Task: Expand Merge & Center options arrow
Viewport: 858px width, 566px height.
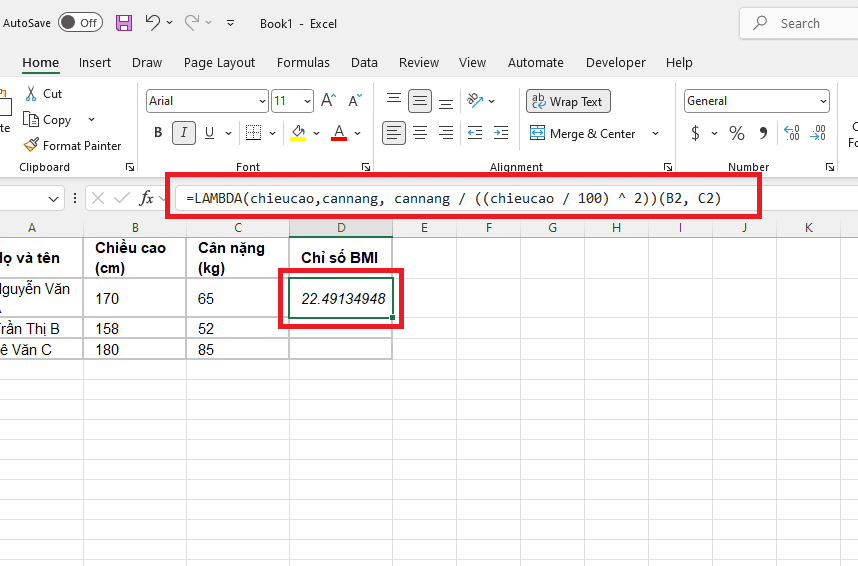Action: click(x=655, y=134)
